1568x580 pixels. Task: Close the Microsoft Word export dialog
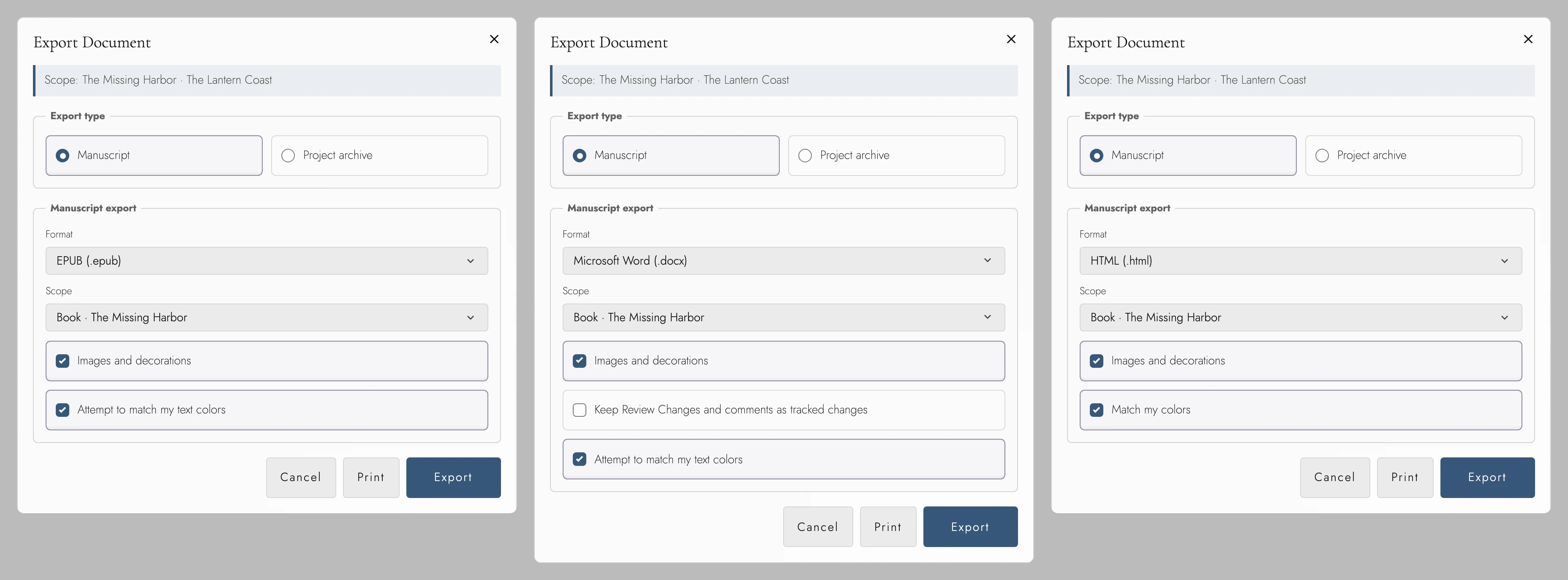click(1011, 39)
